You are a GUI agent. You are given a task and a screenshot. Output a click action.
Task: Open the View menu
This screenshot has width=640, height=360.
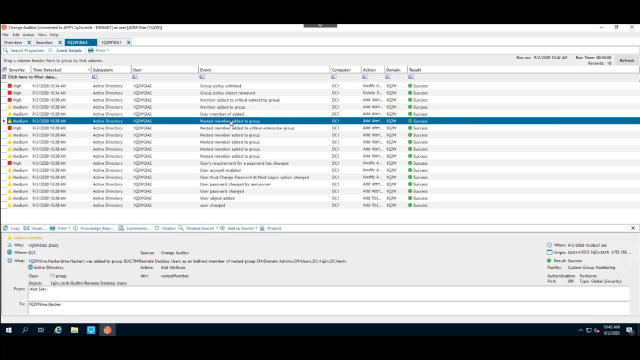point(42,35)
